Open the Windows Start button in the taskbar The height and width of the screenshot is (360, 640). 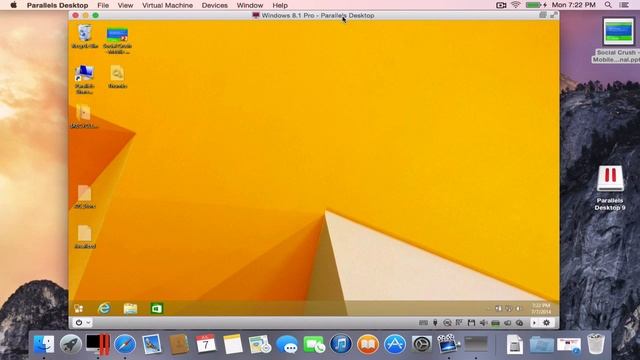[x=78, y=309]
